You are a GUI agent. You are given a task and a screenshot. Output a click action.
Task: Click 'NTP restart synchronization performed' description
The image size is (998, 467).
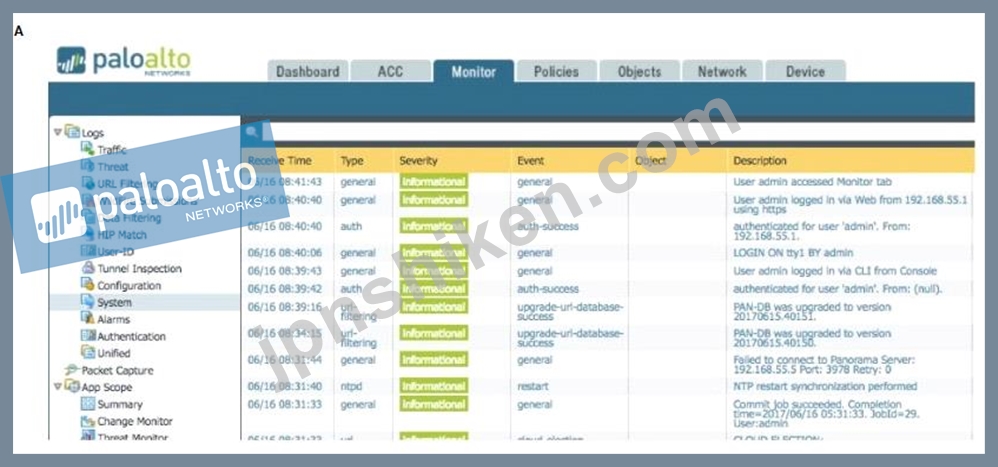click(x=825, y=386)
